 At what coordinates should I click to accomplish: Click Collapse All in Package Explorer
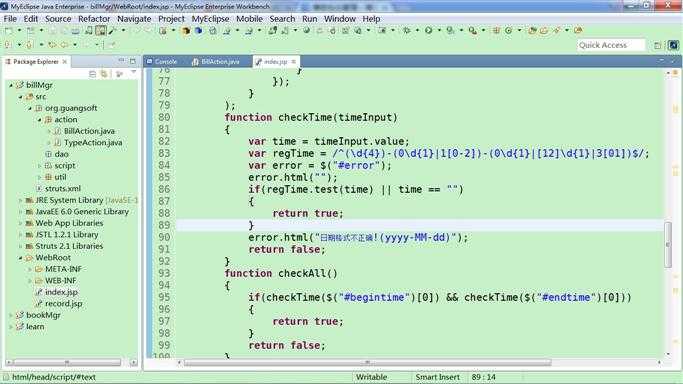click(x=92, y=74)
